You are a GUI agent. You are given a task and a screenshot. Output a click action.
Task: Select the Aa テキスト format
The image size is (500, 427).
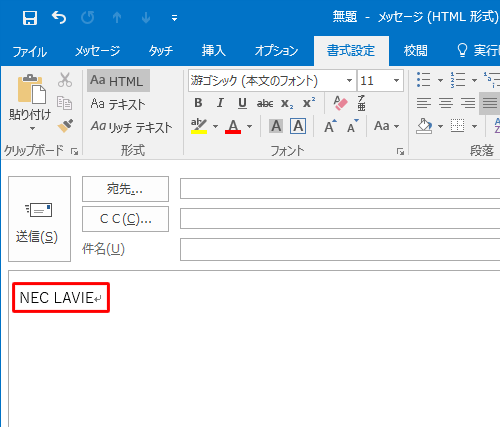click(118, 104)
